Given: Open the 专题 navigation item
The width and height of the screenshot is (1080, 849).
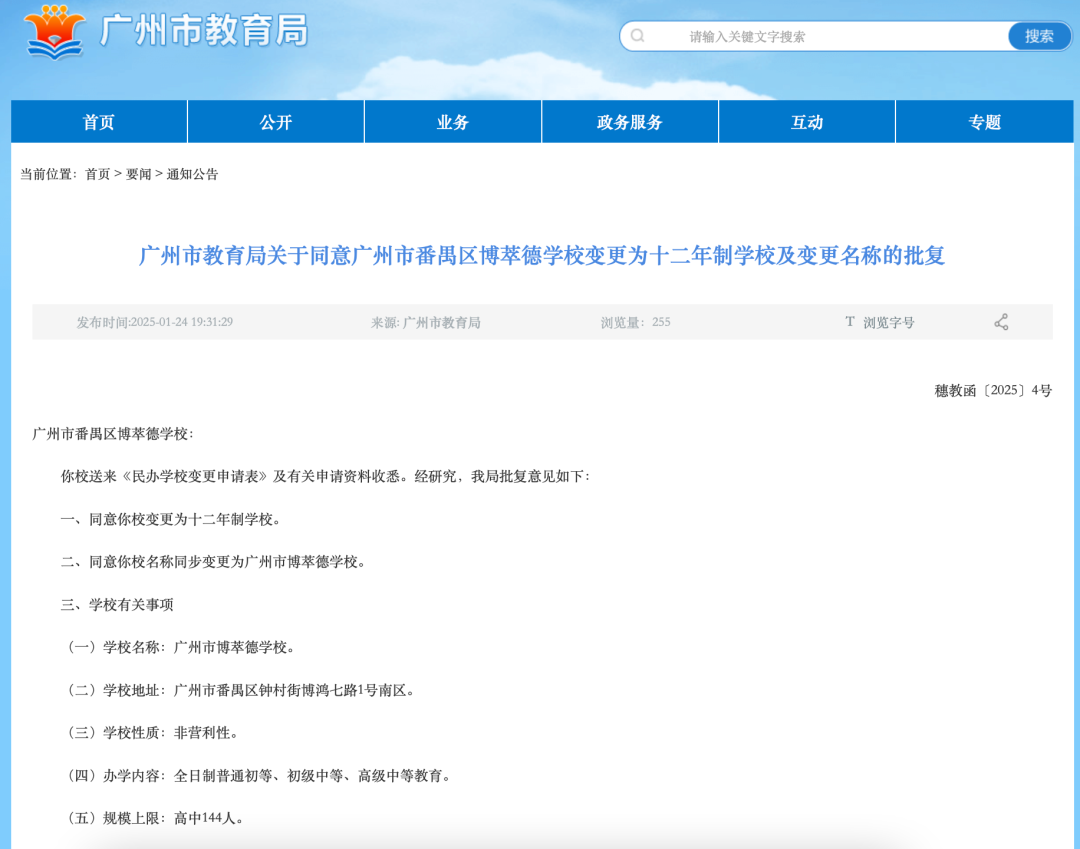Looking at the screenshot, I should click(984, 122).
